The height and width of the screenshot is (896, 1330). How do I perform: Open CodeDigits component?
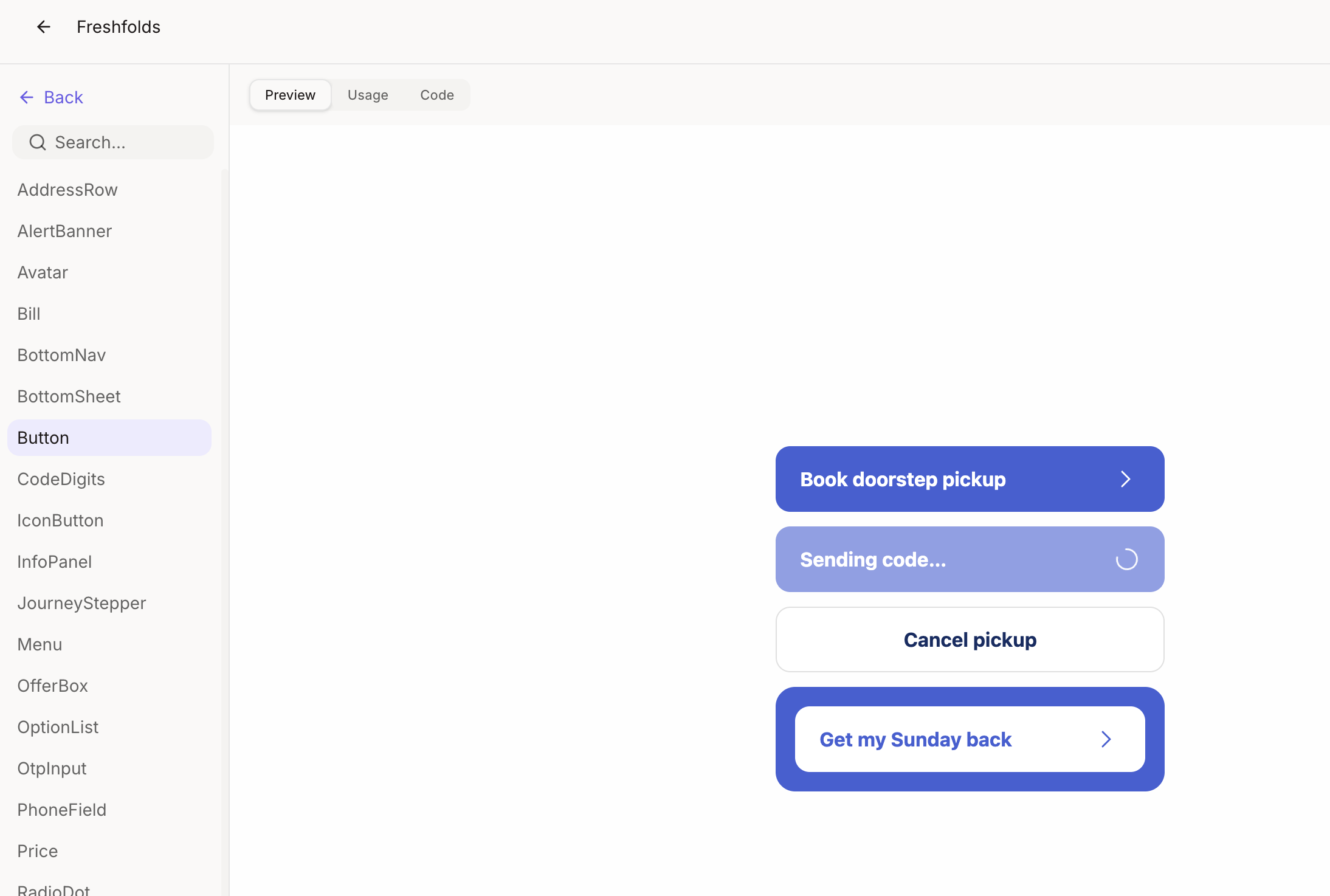coord(109,479)
